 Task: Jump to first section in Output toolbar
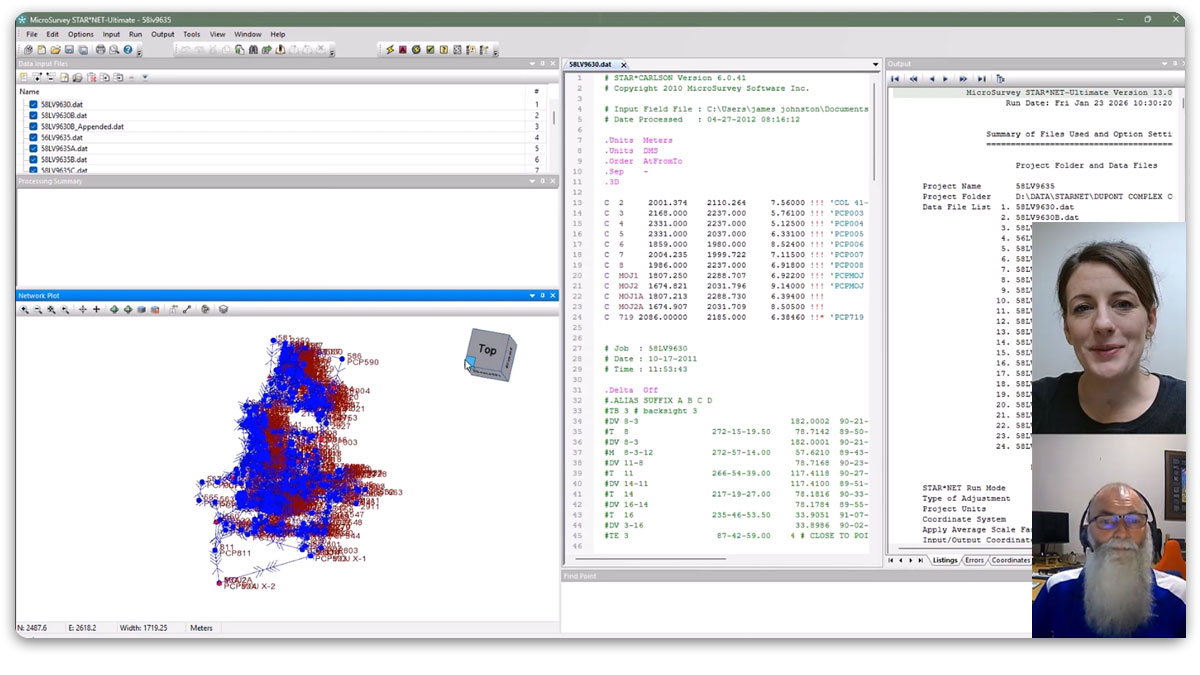(x=895, y=79)
